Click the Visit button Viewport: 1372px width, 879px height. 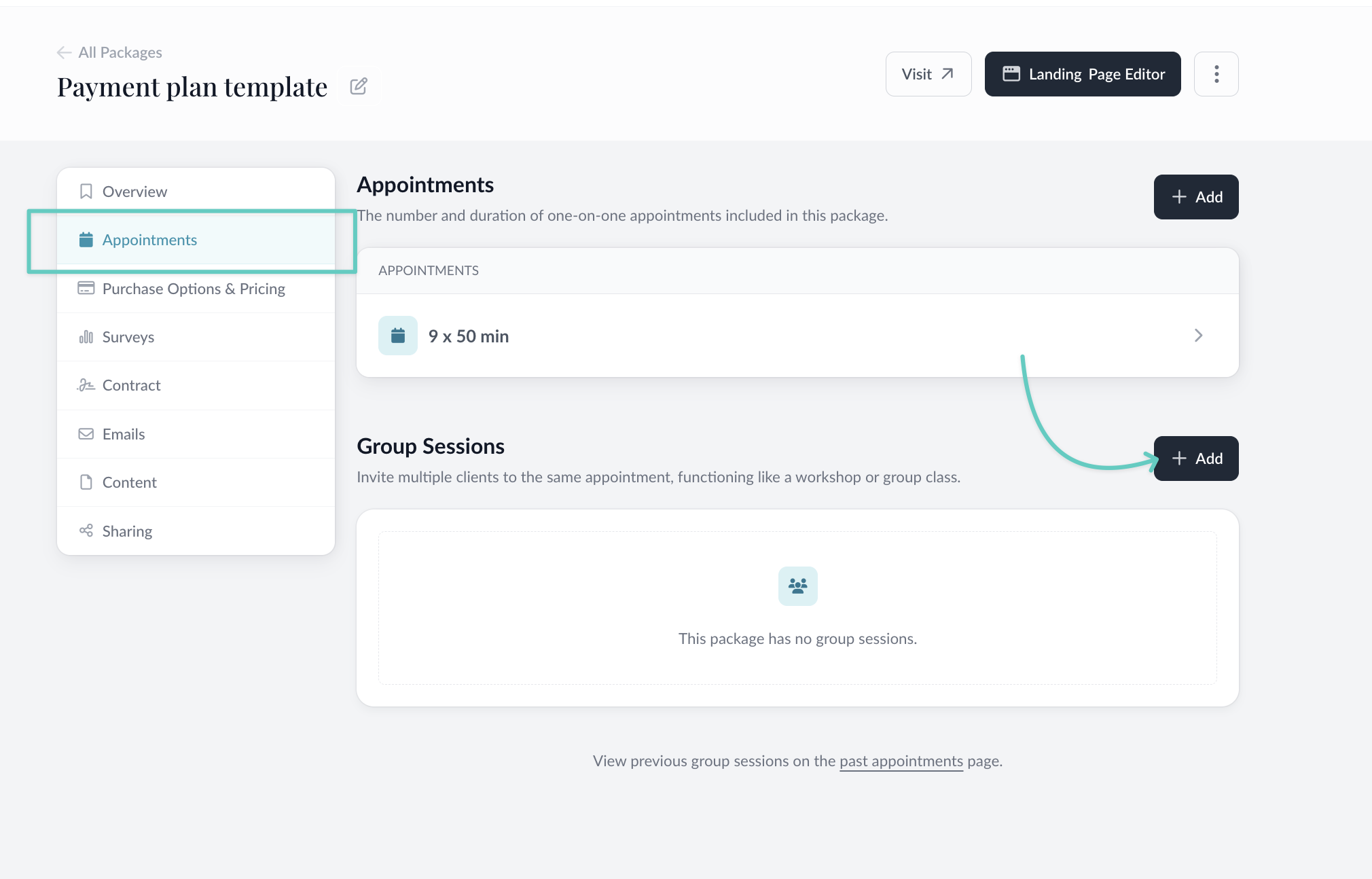click(928, 74)
